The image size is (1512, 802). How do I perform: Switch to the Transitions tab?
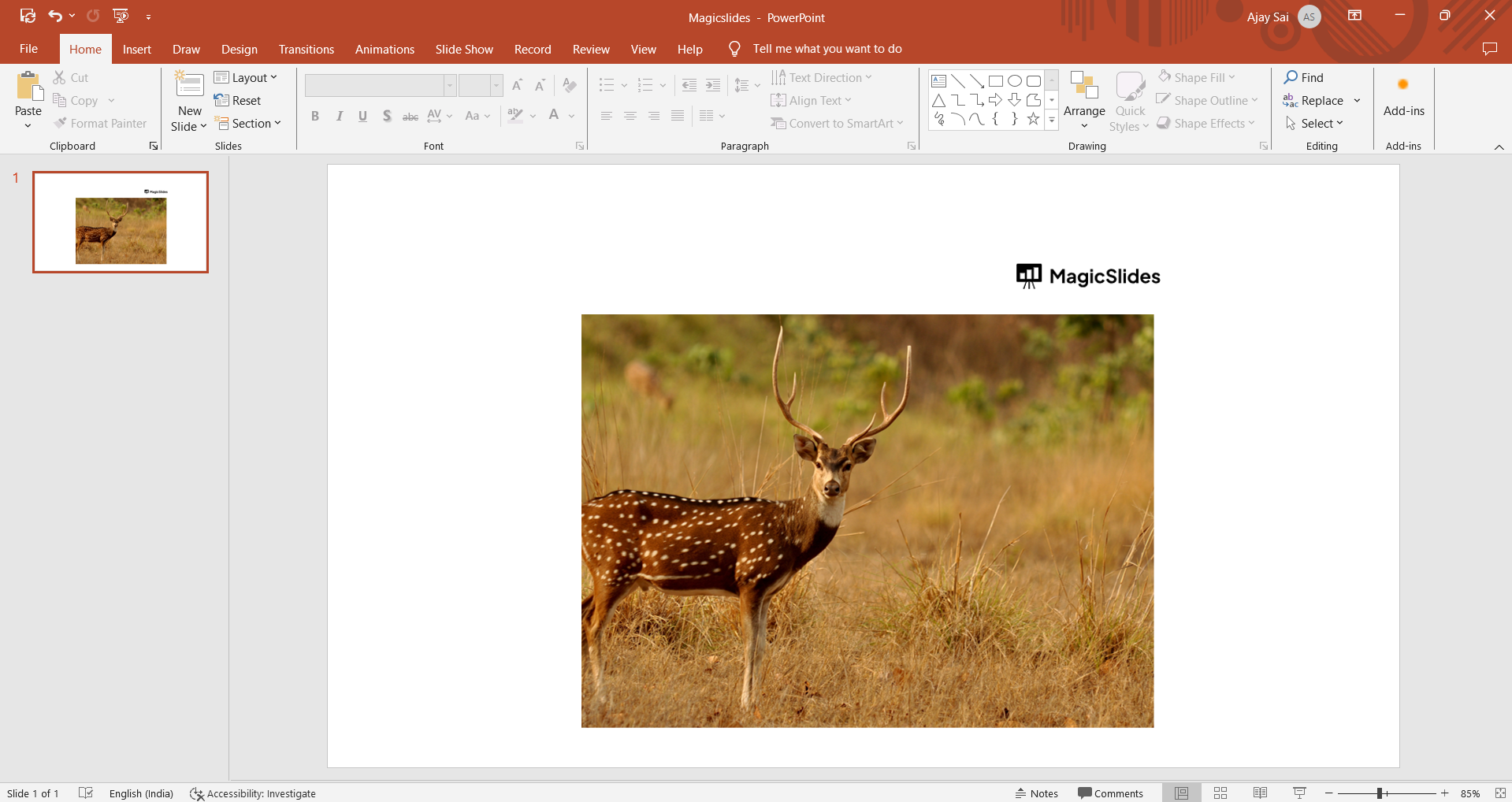[x=306, y=49]
